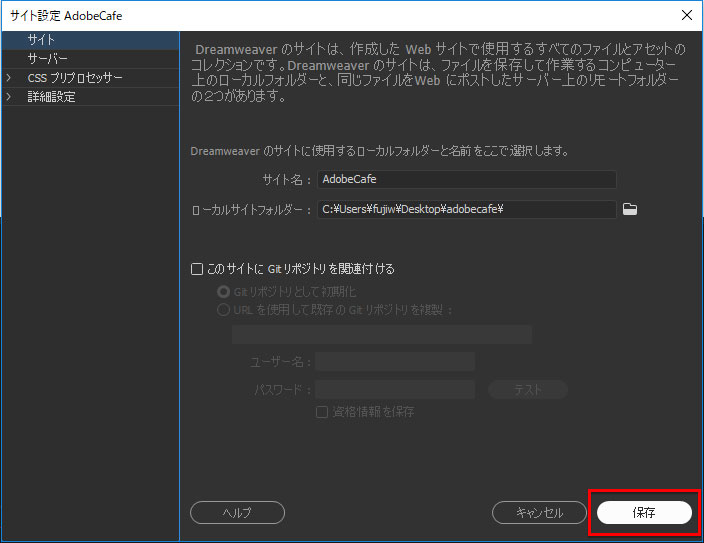
Task: Click the site name field
Action: pos(466,180)
